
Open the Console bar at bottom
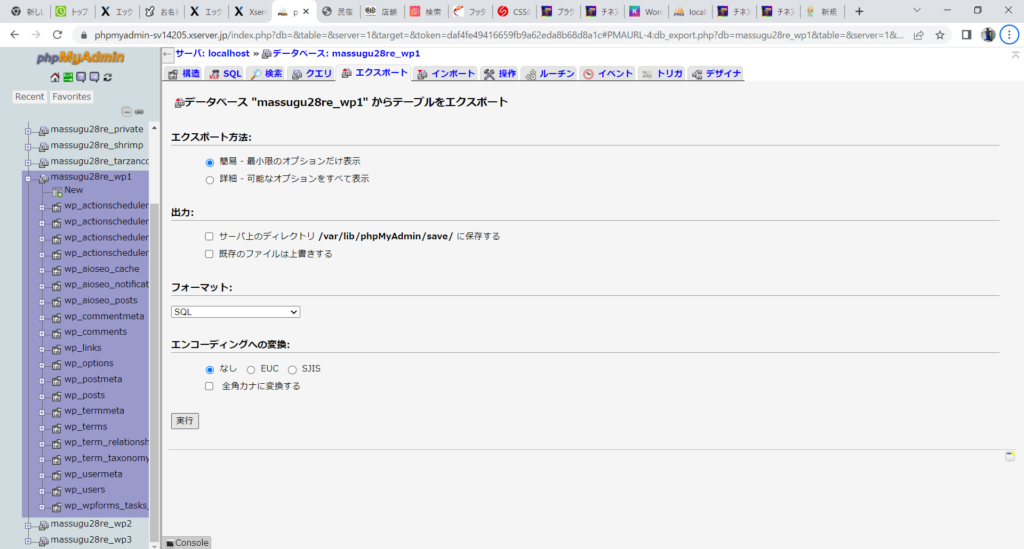pos(187,542)
